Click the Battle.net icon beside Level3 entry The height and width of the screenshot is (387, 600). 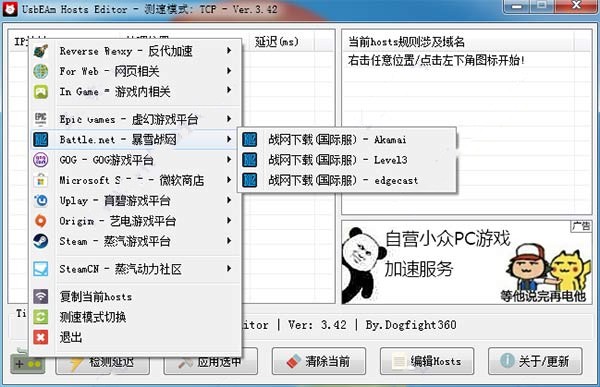tap(250, 160)
